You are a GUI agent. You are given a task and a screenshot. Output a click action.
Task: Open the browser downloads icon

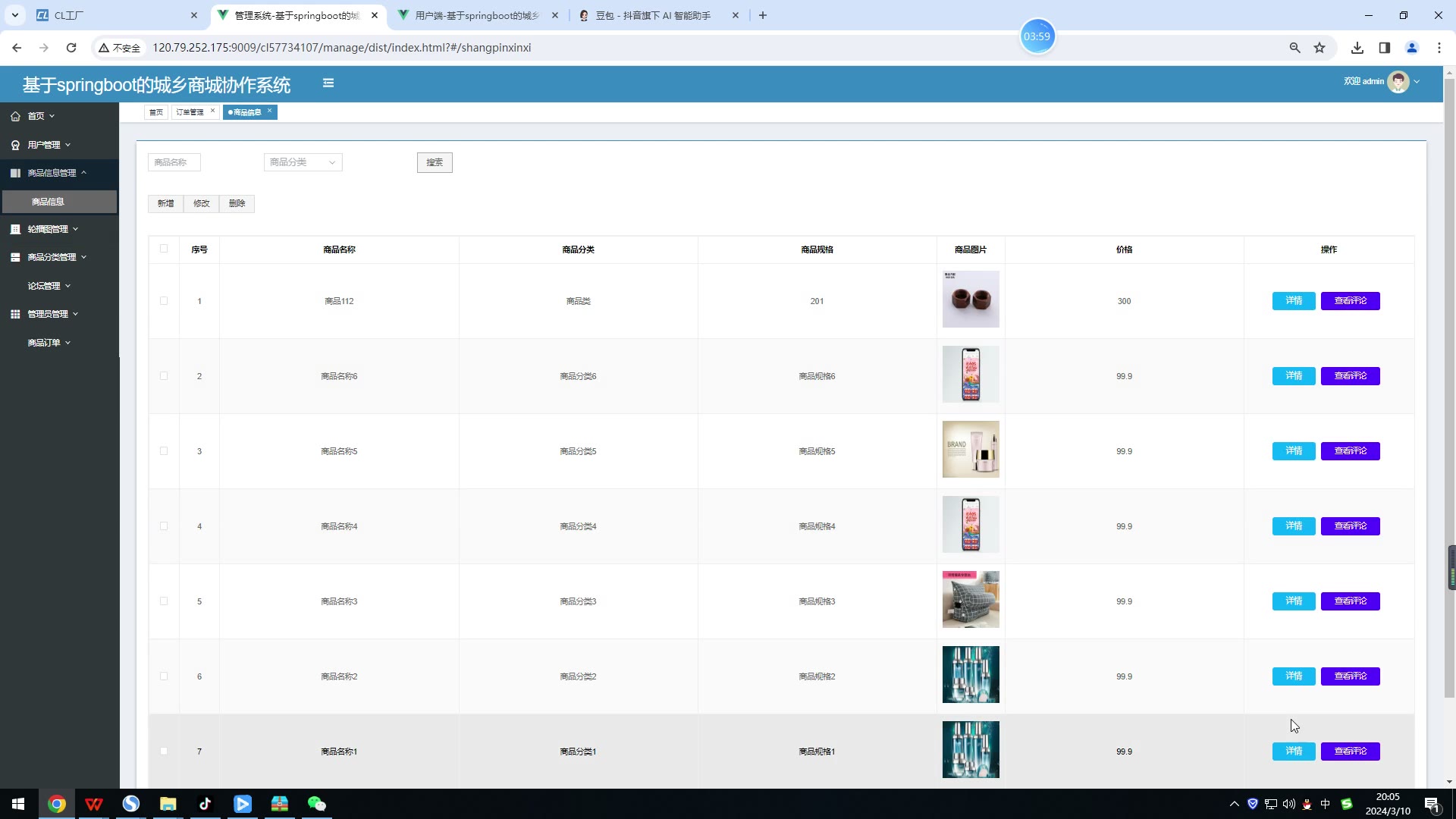click(1357, 48)
